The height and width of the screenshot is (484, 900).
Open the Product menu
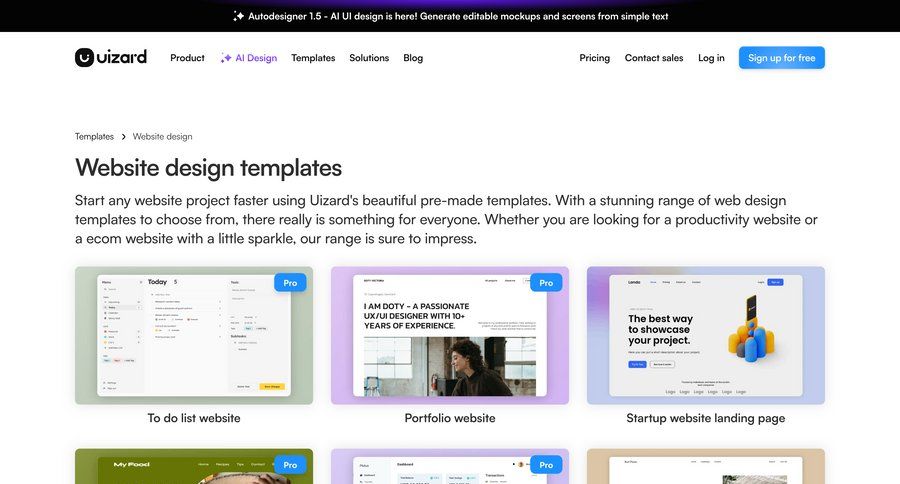click(187, 58)
